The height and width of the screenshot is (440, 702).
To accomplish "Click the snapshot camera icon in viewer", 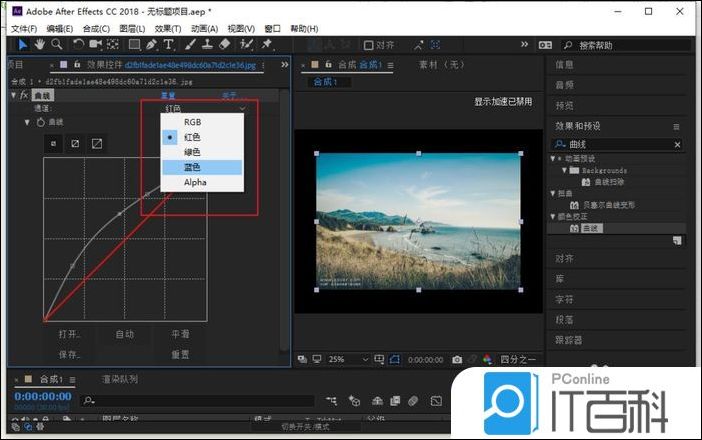I will coord(457,359).
